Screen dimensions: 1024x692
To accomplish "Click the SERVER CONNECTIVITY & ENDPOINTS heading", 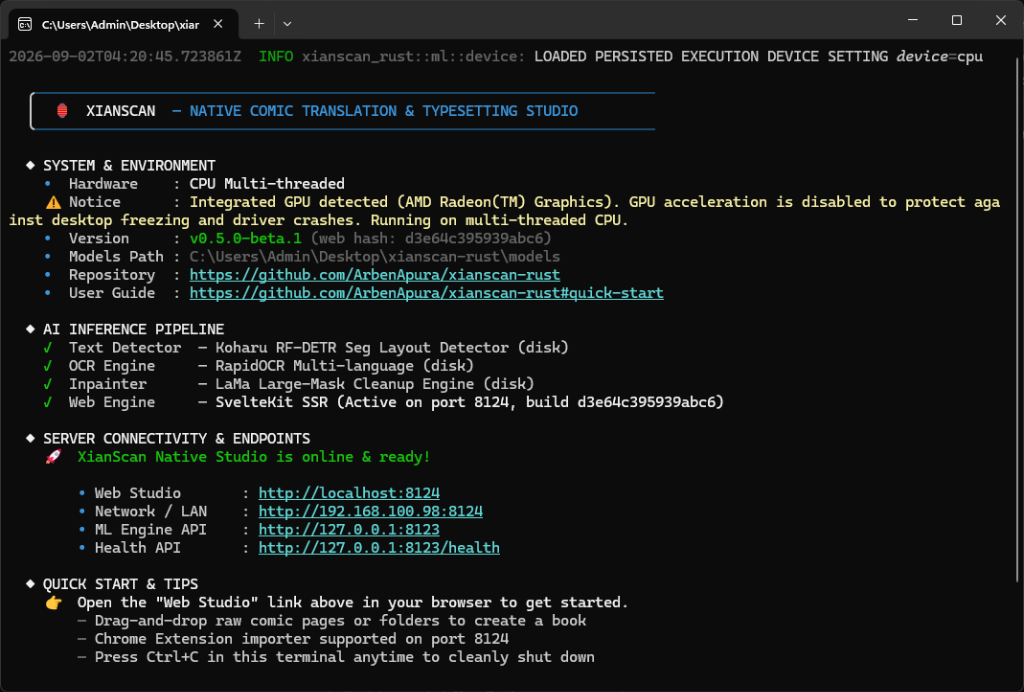I will [177, 439].
